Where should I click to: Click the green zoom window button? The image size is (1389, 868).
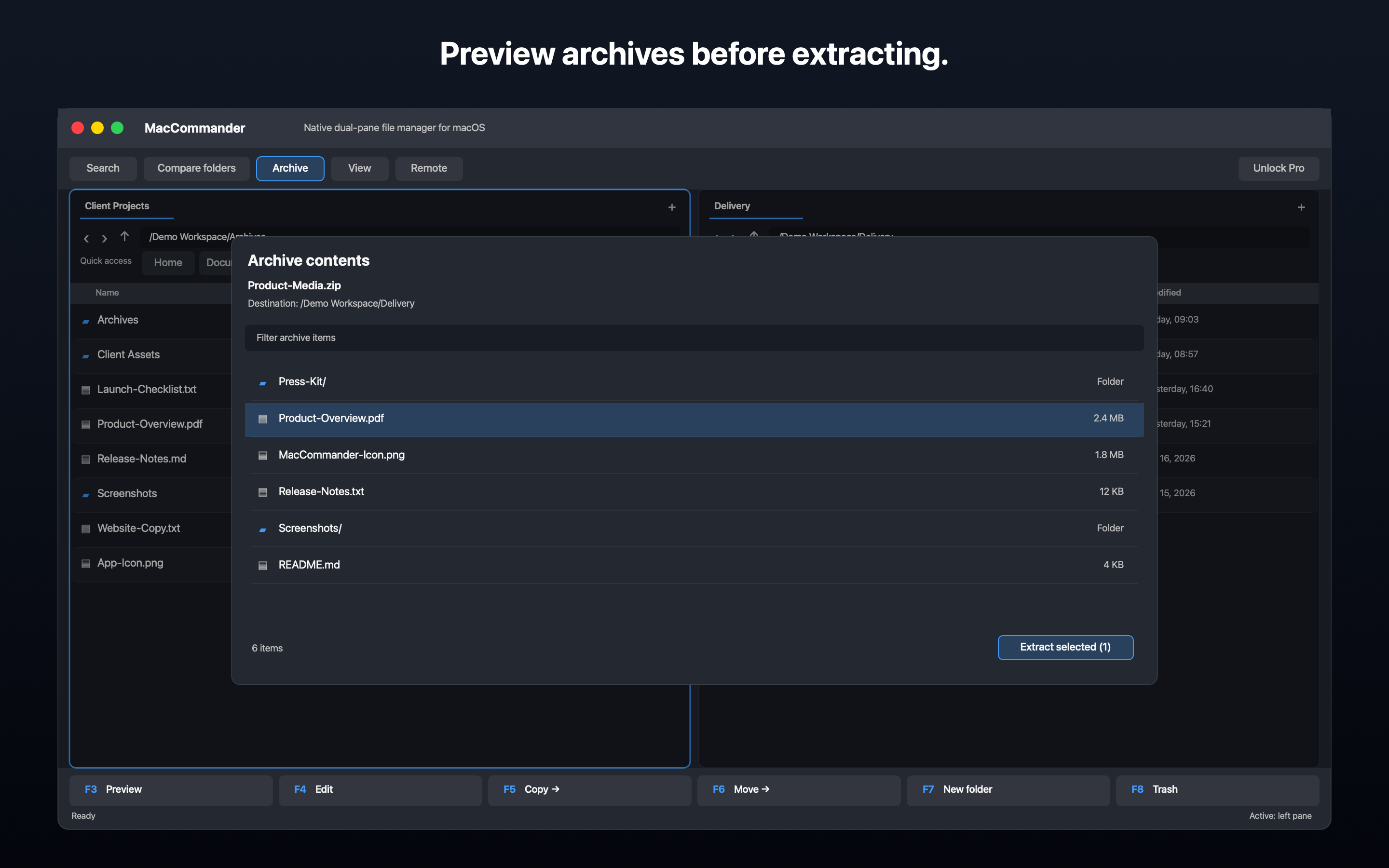(117, 128)
